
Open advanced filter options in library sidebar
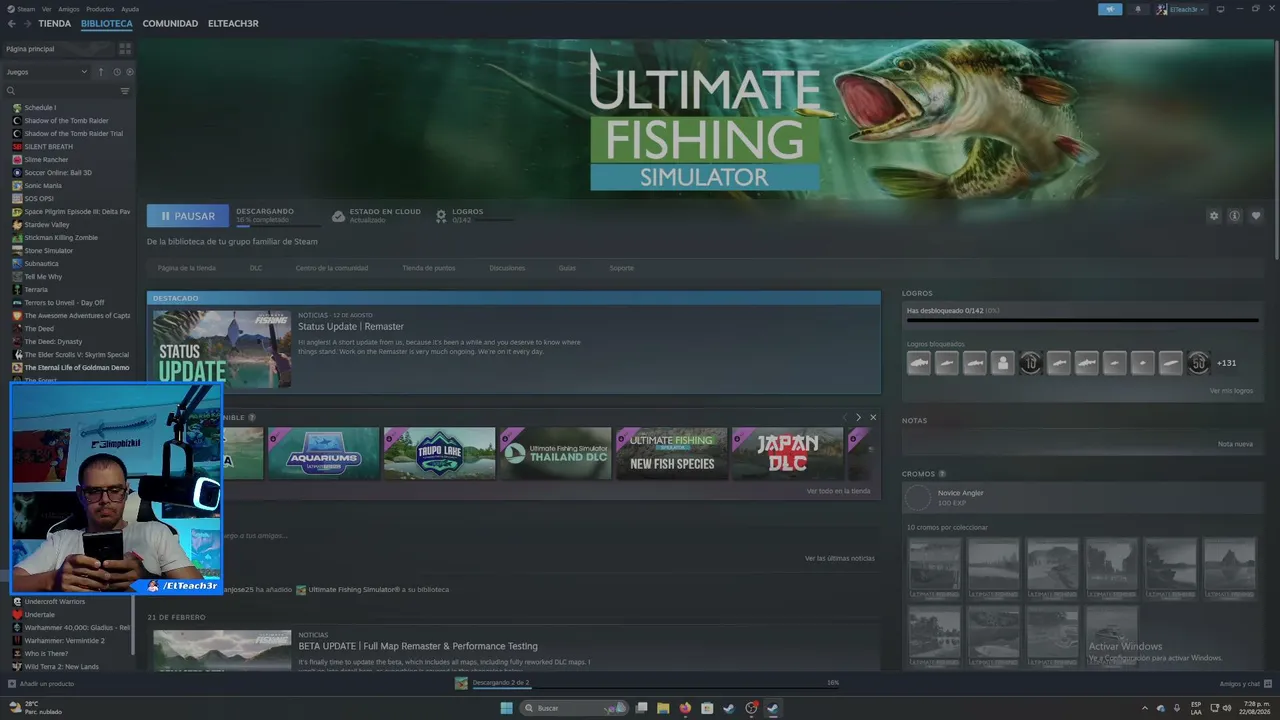125,91
